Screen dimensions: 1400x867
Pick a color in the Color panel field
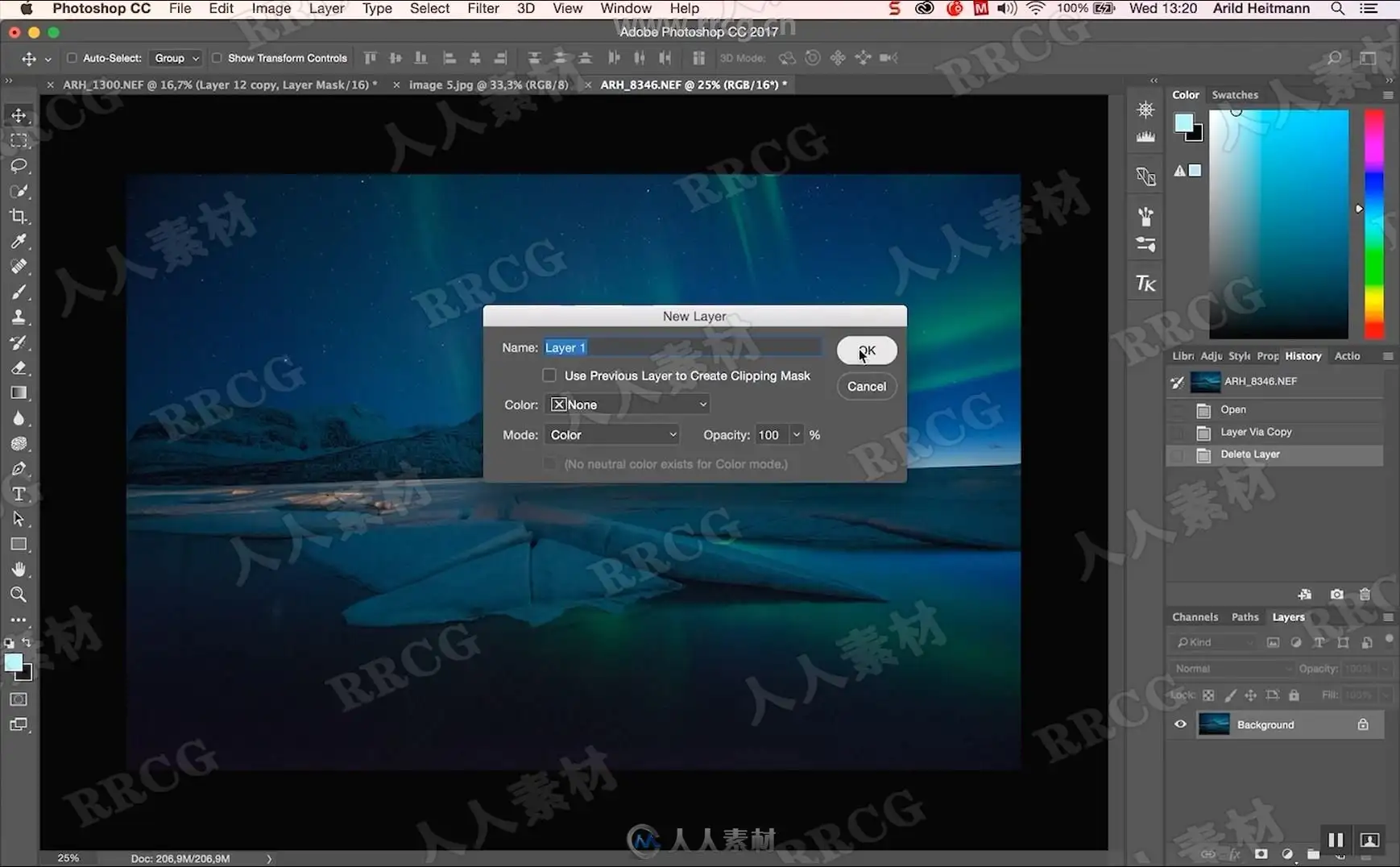[1278, 224]
